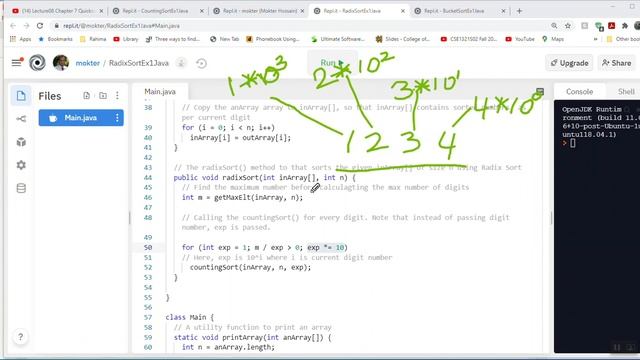Screen dimensions: 640x360
Task: Click the Replit logo icon
Action: point(37,63)
